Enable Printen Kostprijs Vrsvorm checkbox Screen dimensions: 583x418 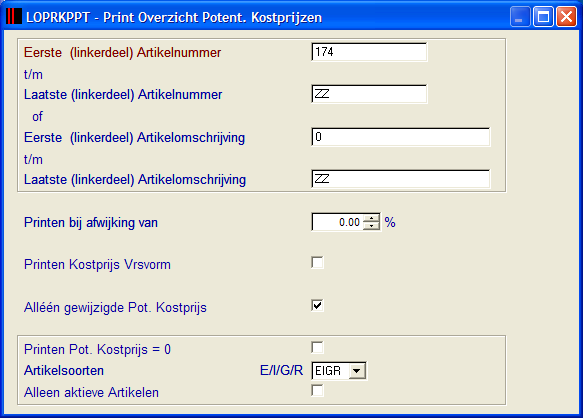(x=318, y=263)
